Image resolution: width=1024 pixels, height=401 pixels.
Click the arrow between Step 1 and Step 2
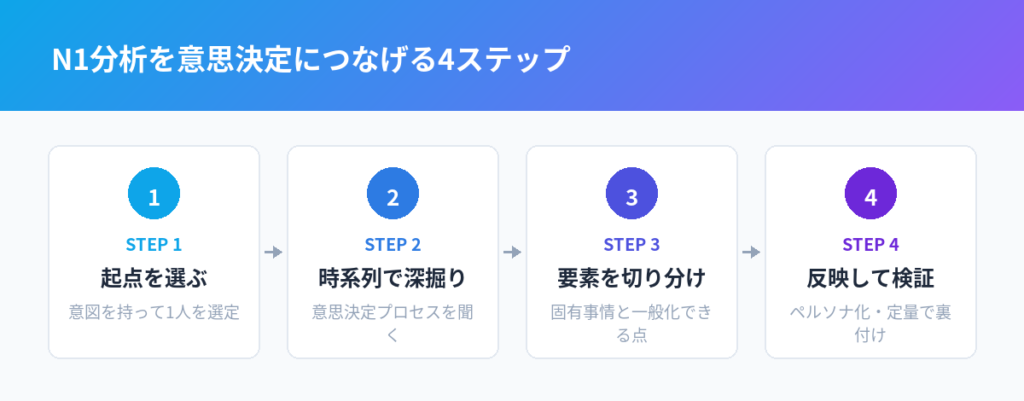274,252
